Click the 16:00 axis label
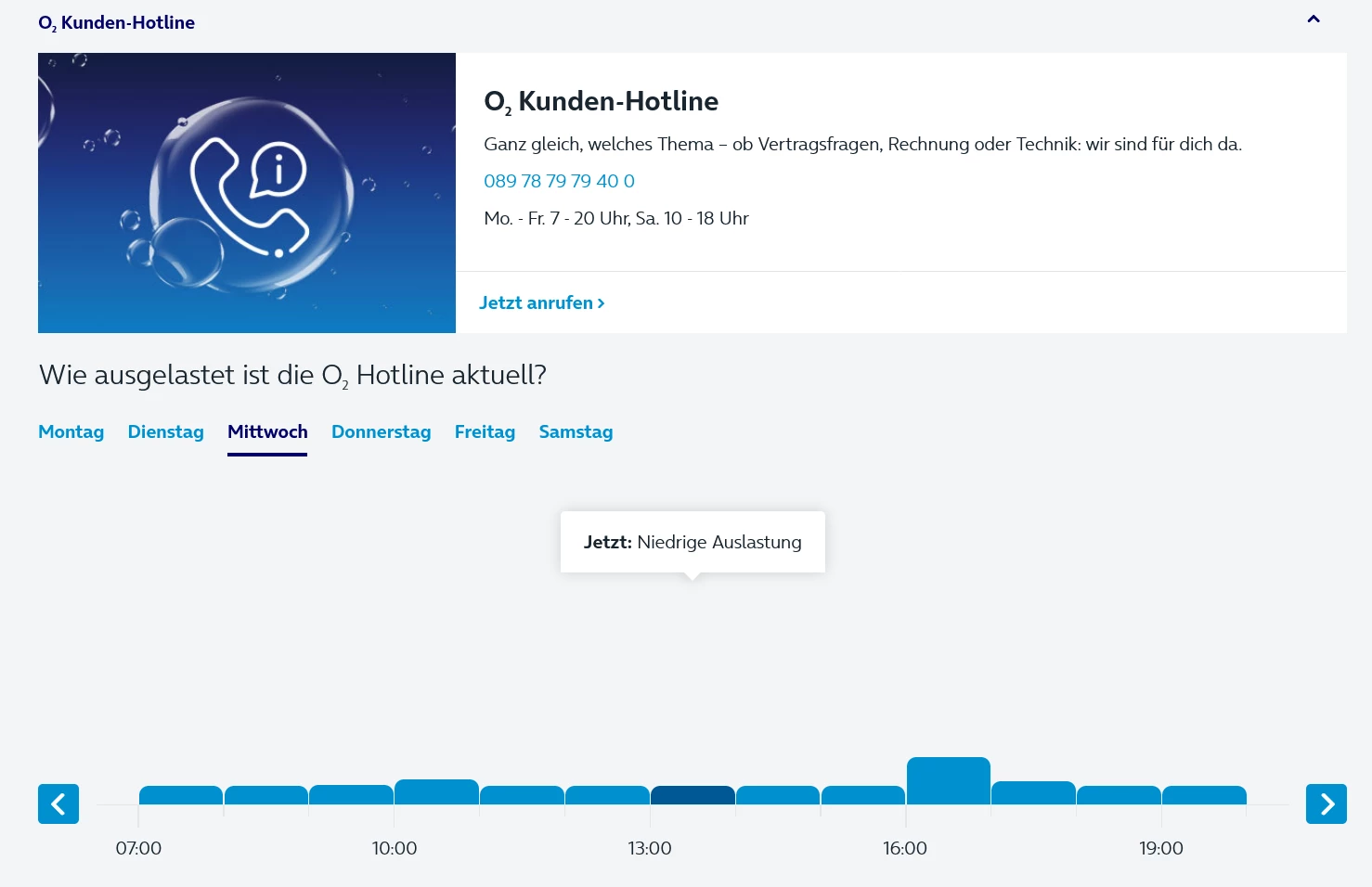The width and height of the screenshot is (1372, 887). tap(905, 848)
